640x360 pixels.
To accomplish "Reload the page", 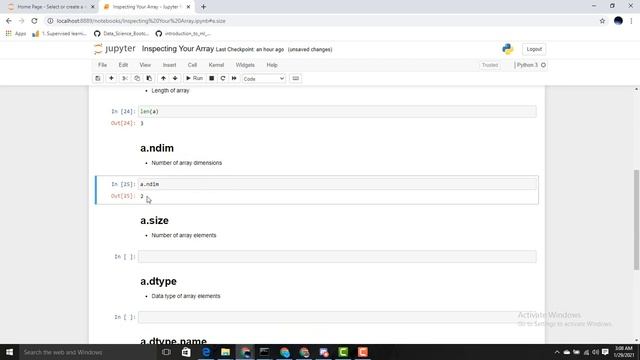I will (34, 21).
